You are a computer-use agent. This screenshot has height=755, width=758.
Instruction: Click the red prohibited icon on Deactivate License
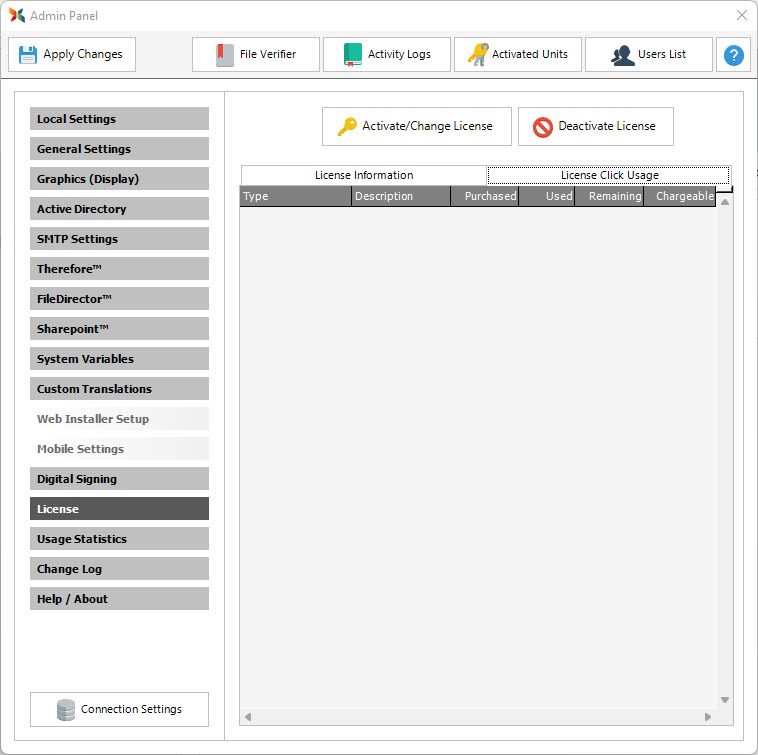tap(542, 127)
